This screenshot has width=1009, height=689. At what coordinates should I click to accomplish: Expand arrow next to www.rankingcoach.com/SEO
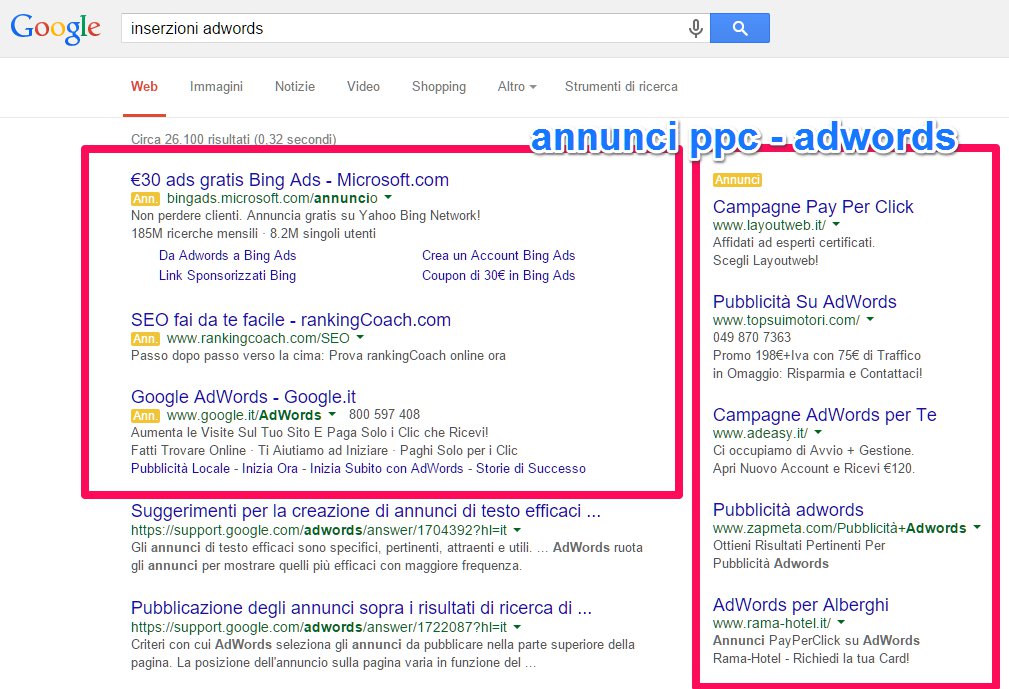click(x=360, y=337)
